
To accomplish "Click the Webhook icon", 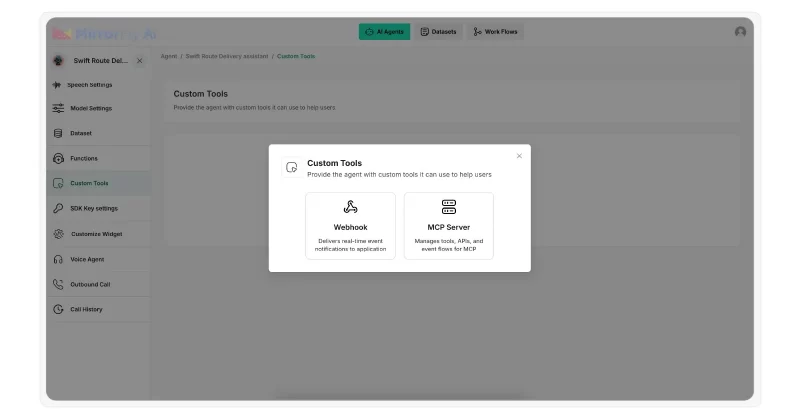I will click(x=350, y=207).
